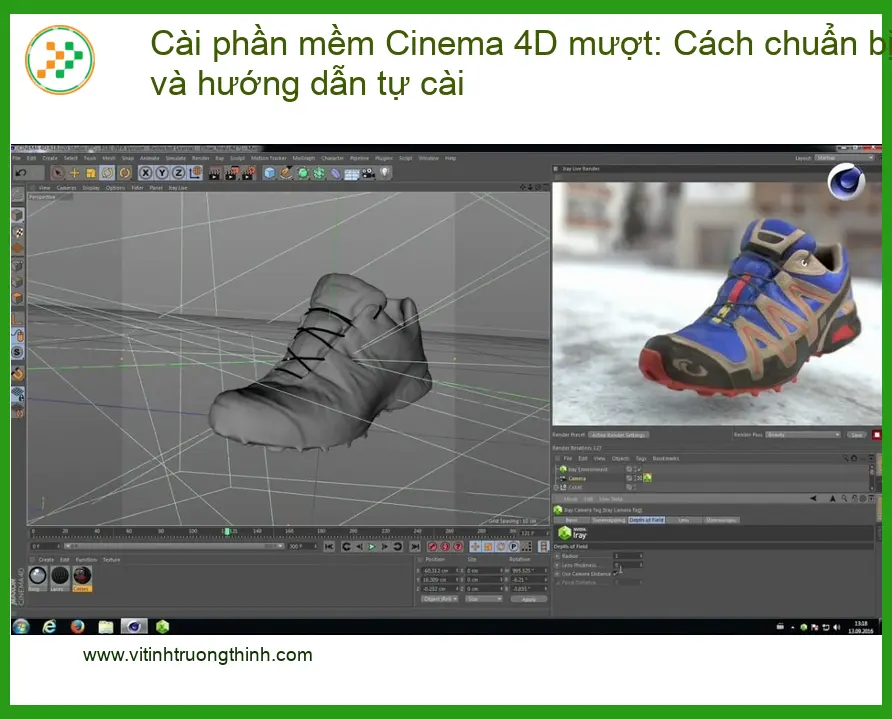This screenshot has height=719, width=892.
Task: Toggle the X axis lock
Action: click(x=146, y=173)
